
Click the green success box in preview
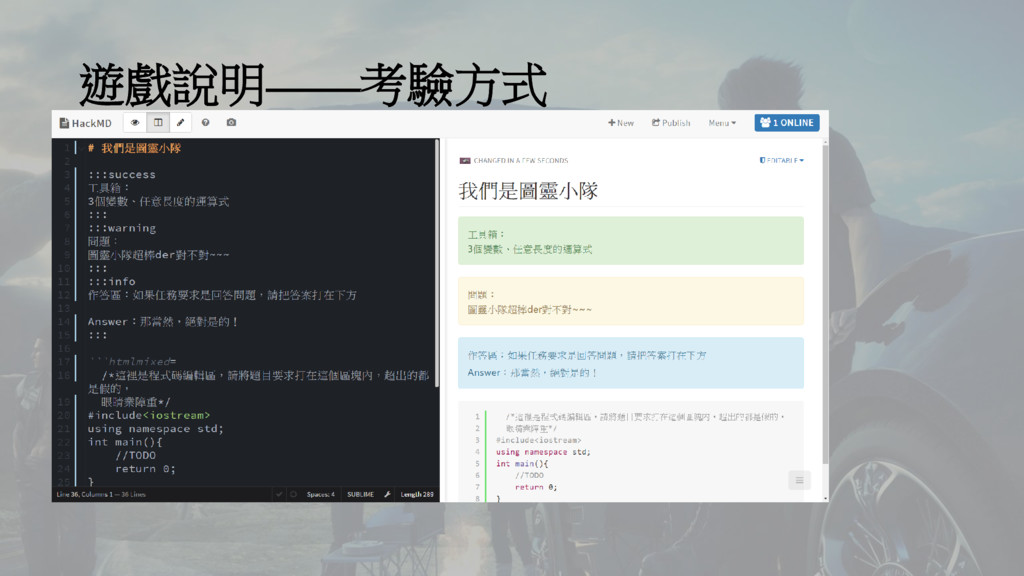tap(631, 241)
